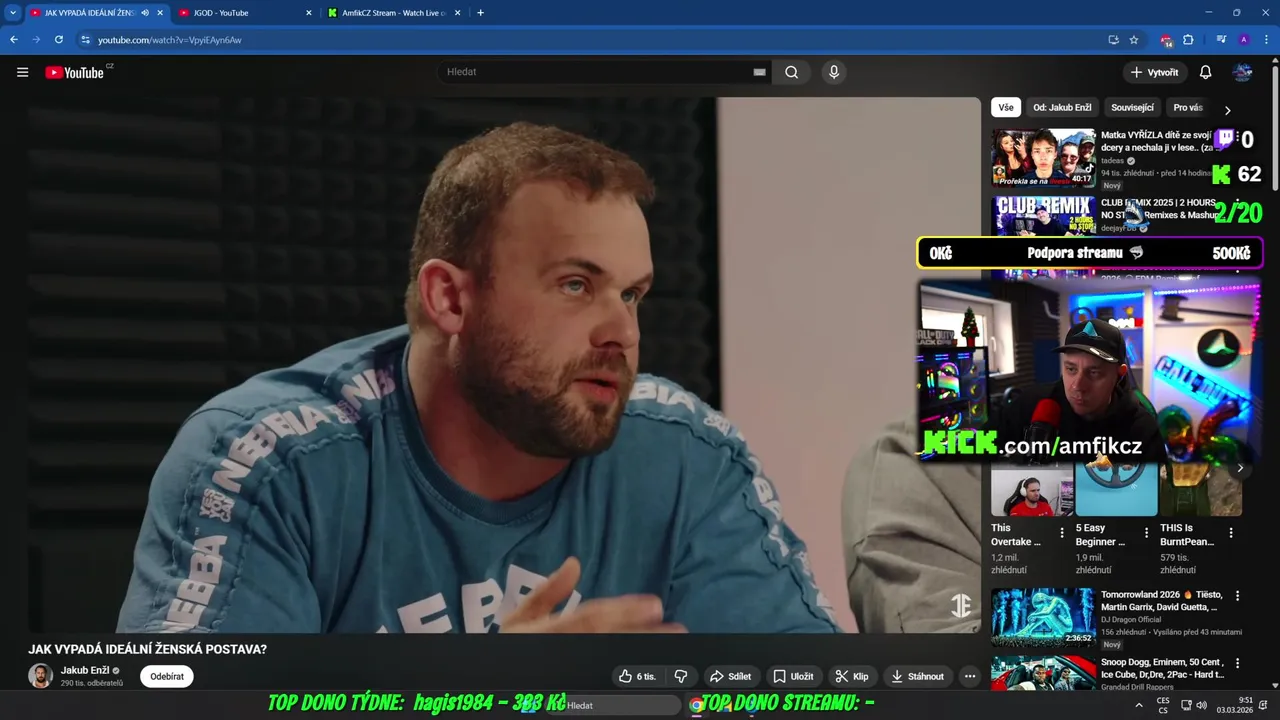The height and width of the screenshot is (720, 1280).
Task: Open the volume tray icon
Action: [x=1201, y=705]
